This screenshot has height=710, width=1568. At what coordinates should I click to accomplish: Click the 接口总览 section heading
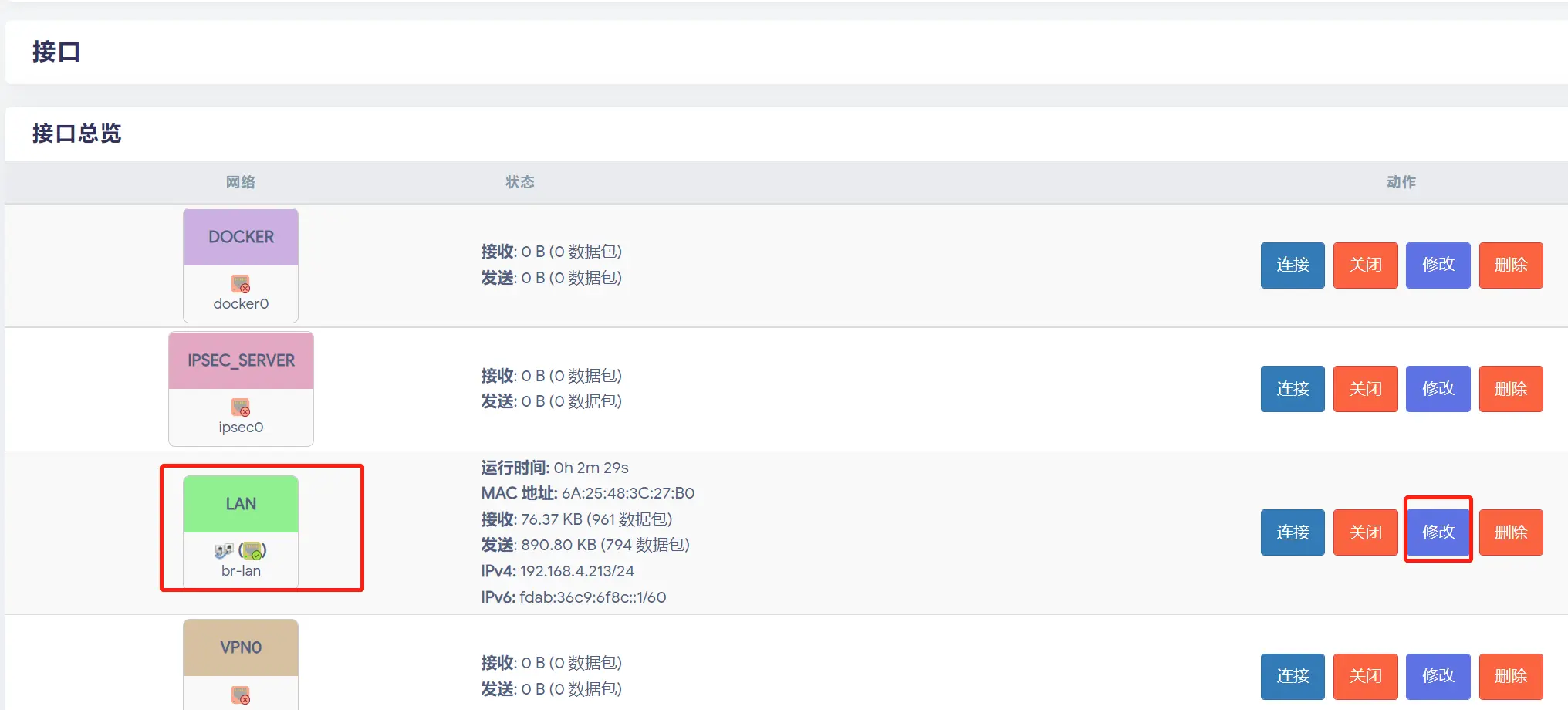coord(76,134)
